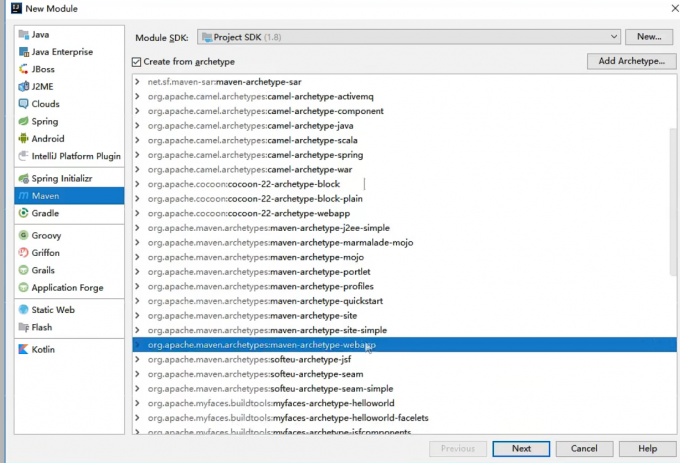The image size is (680, 463).
Task: Select cocoon-22-archetype-block-plain row
Action: [x=404, y=199]
